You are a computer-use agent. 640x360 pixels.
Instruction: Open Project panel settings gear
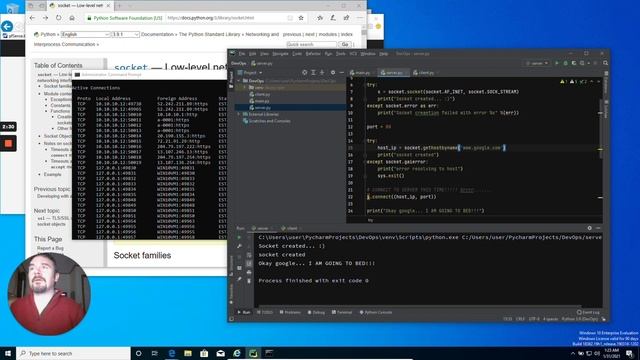(333, 73)
